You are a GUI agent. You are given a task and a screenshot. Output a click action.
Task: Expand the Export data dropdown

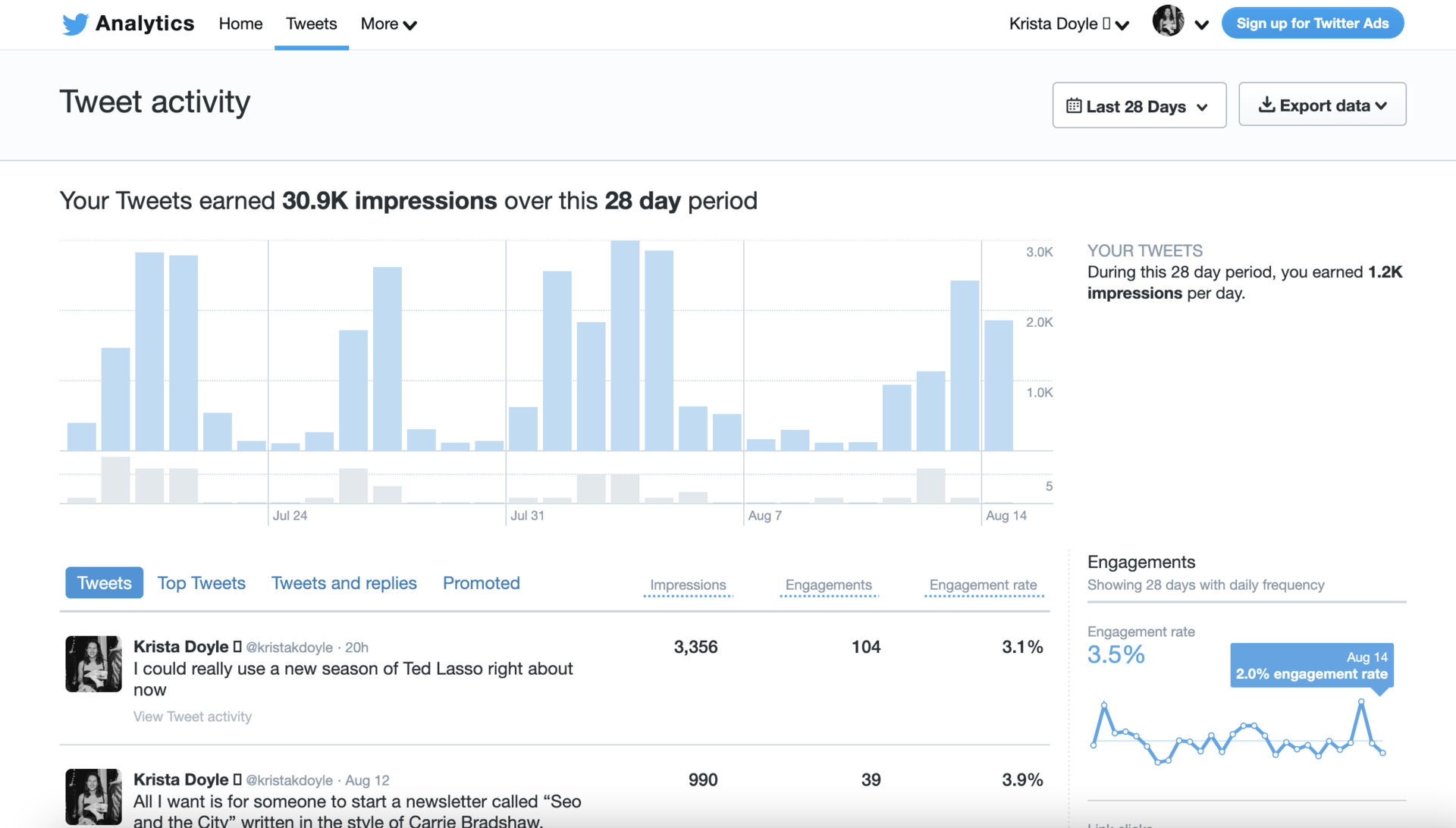pyautogui.click(x=1323, y=105)
